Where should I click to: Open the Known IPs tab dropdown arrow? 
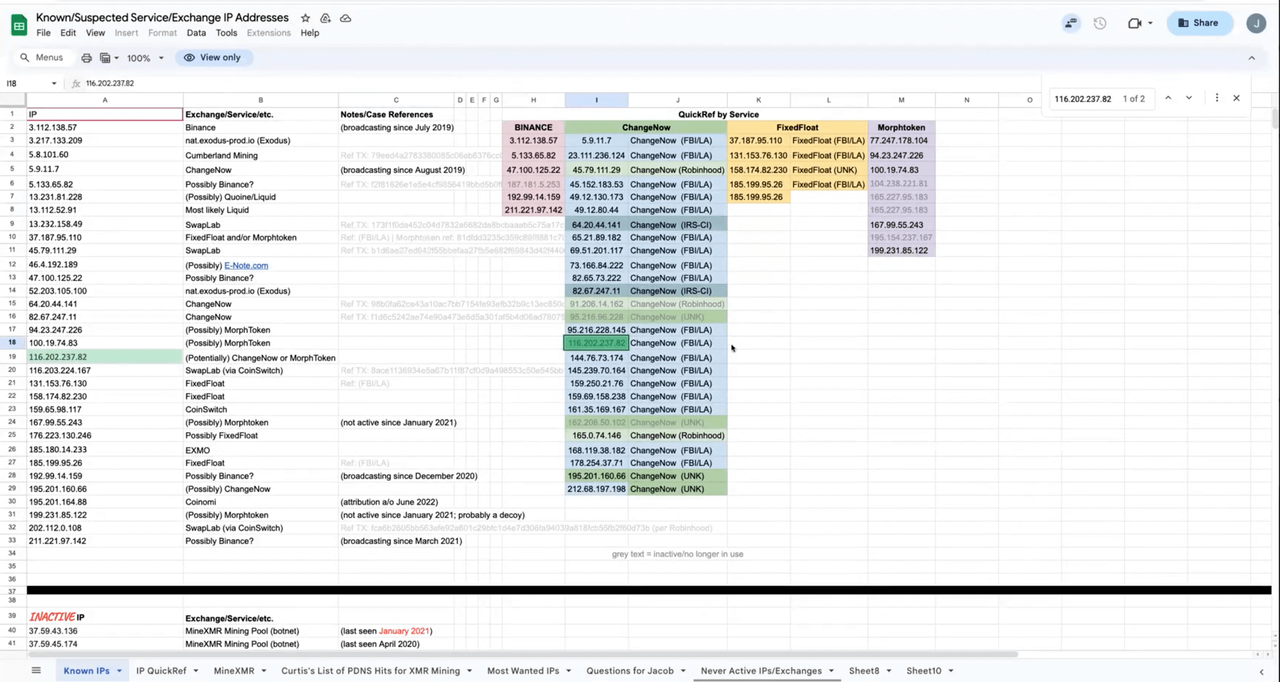coord(119,671)
